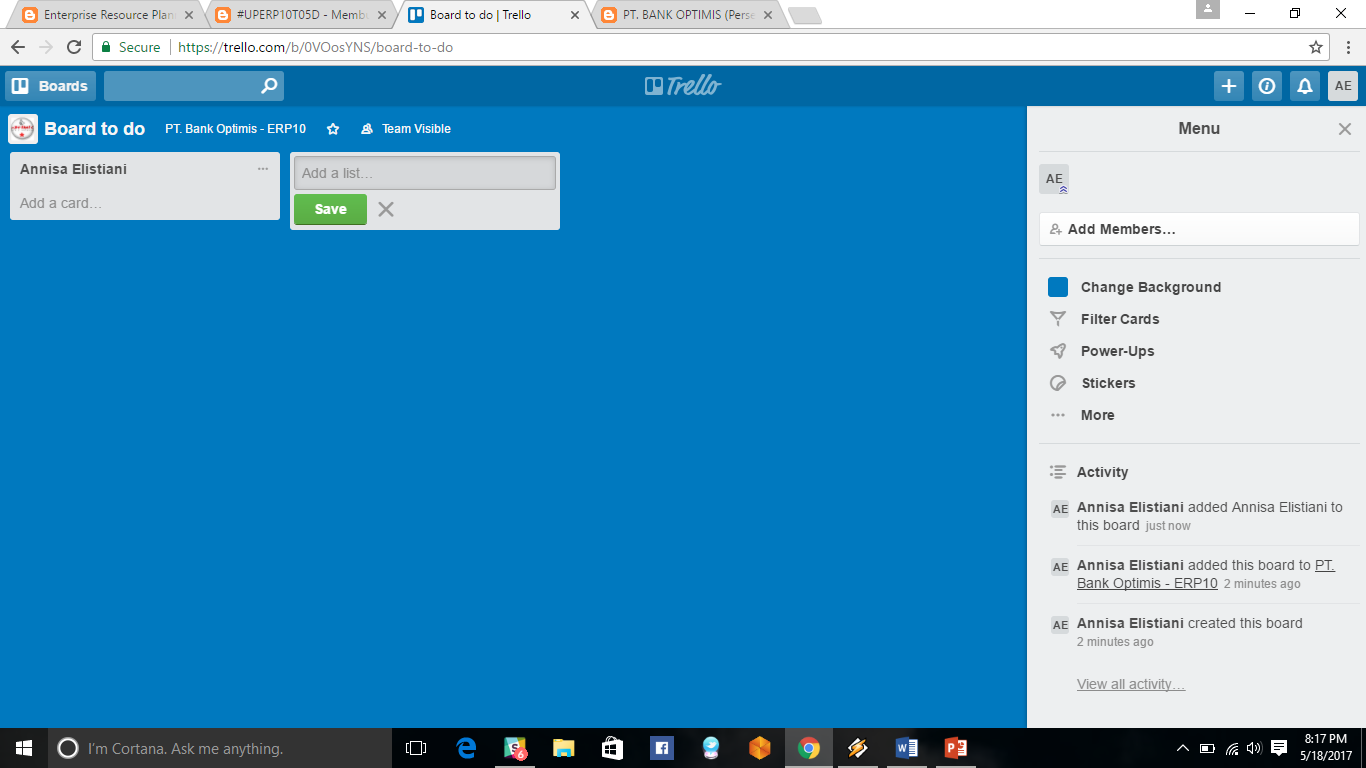Click the AE member avatar in Menu
The width and height of the screenshot is (1366, 768).
(x=1054, y=179)
